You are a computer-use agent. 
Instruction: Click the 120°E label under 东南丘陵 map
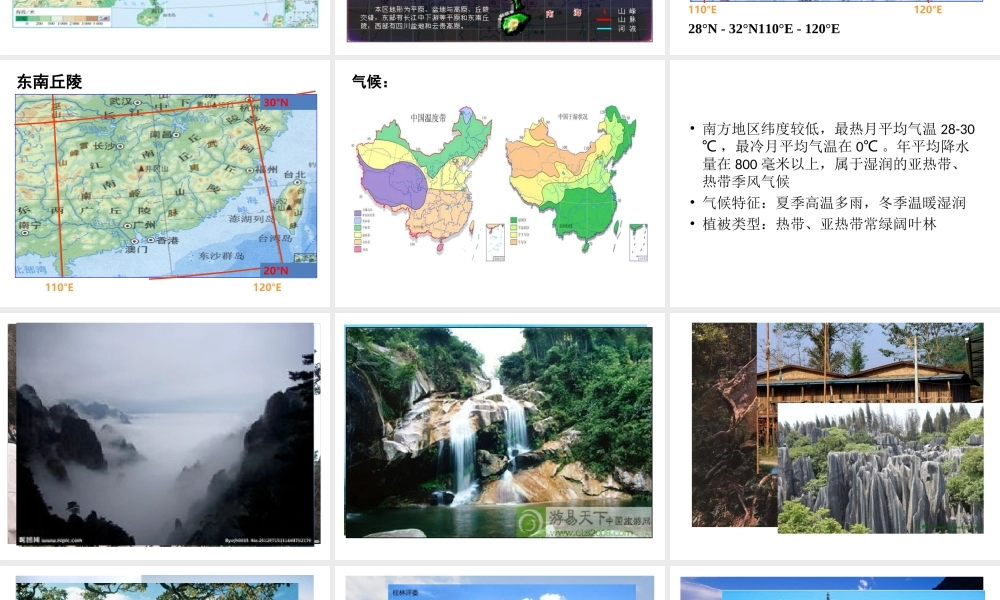click(x=267, y=288)
